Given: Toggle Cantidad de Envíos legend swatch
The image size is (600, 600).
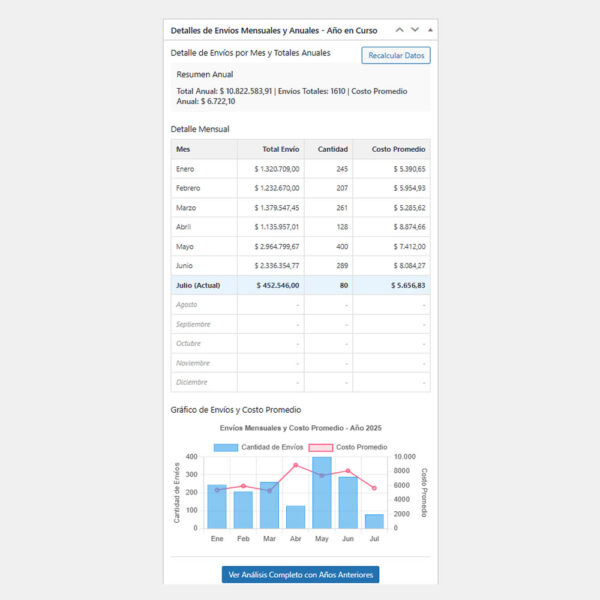Looking at the screenshot, I should tap(226, 447).
